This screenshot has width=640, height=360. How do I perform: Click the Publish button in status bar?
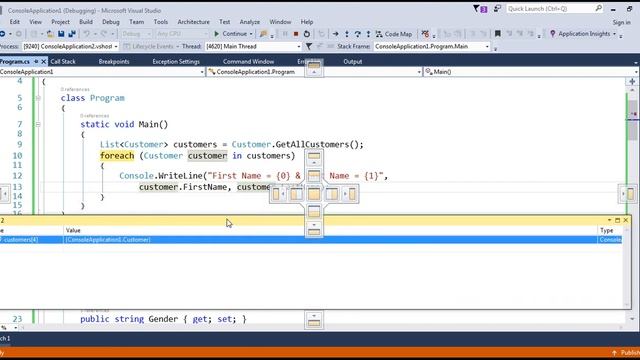click(626, 353)
